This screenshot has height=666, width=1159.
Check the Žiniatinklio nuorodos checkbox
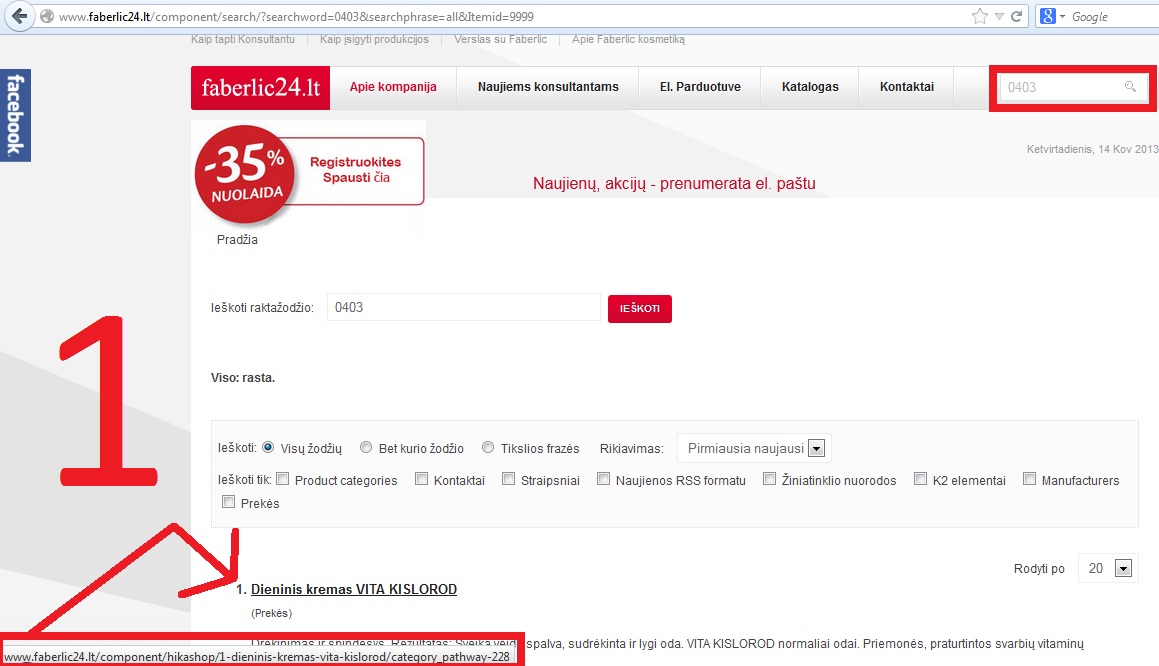[x=769, y=479]
